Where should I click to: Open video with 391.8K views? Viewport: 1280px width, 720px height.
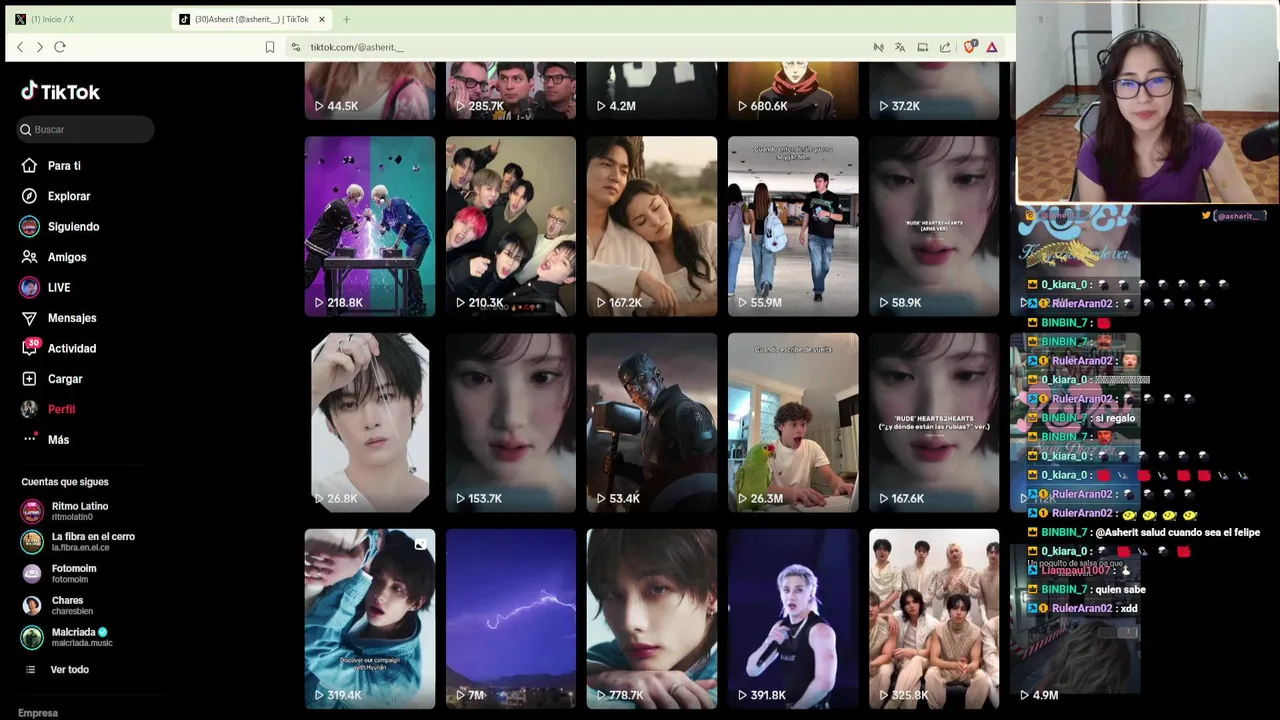coord(793,619)
